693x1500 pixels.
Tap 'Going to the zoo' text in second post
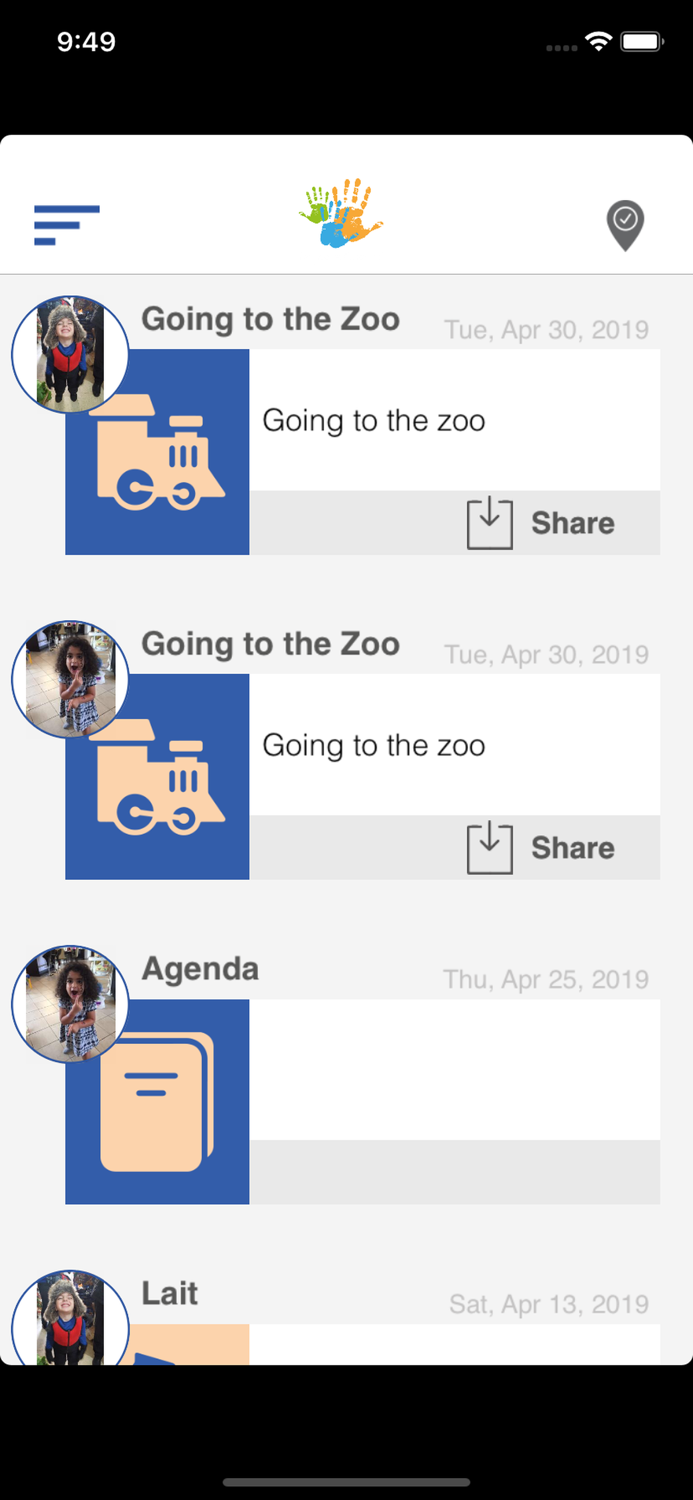(x=374, y=745)
